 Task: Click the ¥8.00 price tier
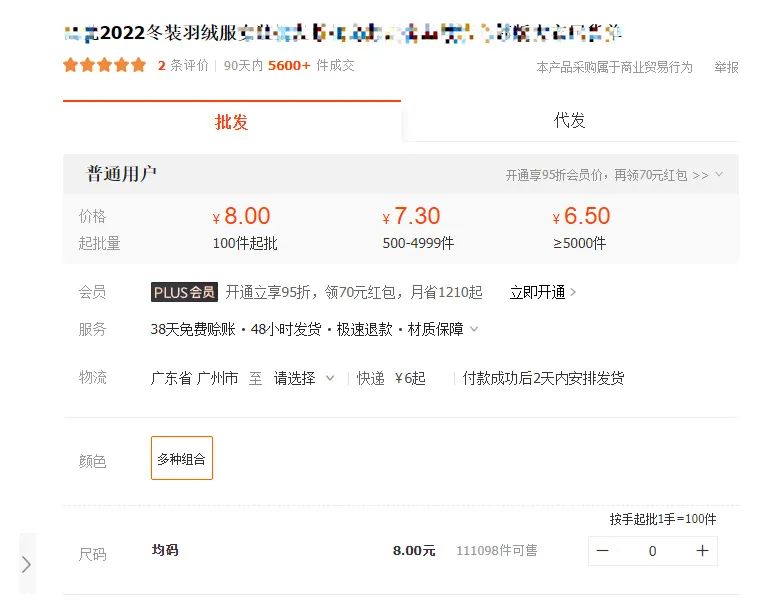(241, 216)
